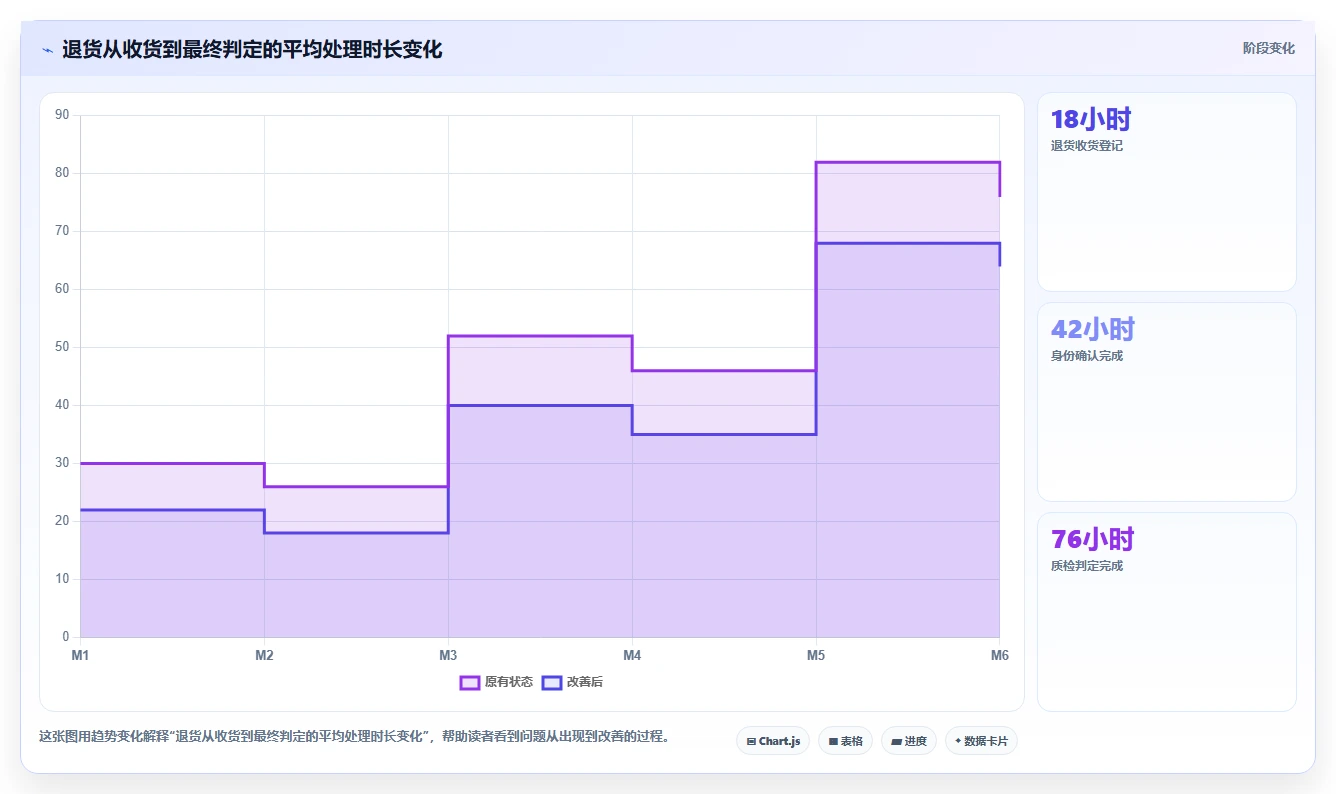Image resolution: width=1336 pixels, height=794 pixels.
Task: Toggle the 原有状态 legend swatch
Action: click(470, 683)
